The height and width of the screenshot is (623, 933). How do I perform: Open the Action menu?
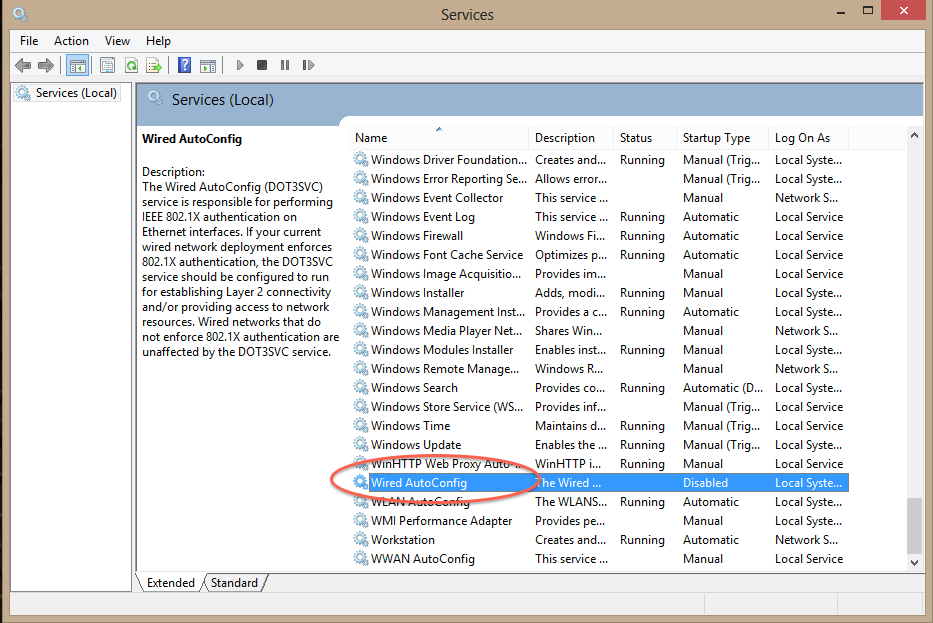tap(71, 40)
